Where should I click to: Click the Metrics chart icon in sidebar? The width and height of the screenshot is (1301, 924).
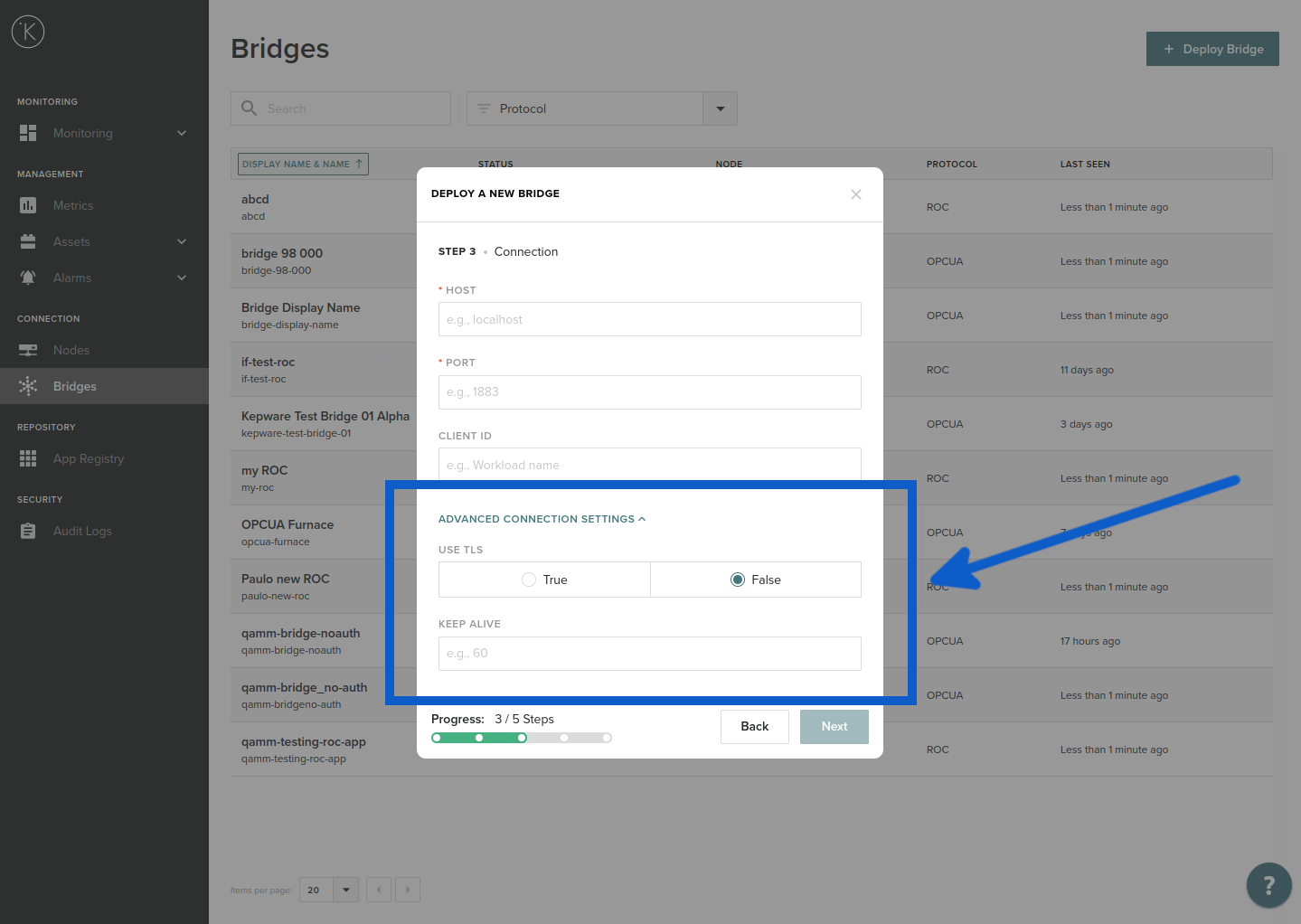(x=28, y=205)
